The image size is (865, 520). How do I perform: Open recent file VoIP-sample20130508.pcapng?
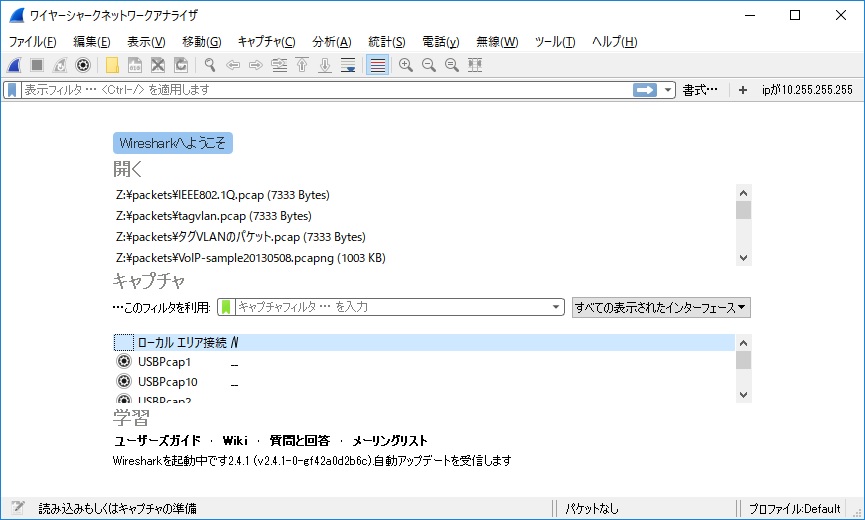click(250, 258)
